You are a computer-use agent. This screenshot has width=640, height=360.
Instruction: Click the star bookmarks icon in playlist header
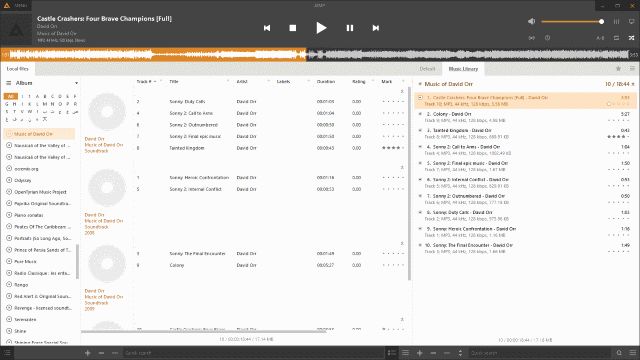(x=618, y=69)
